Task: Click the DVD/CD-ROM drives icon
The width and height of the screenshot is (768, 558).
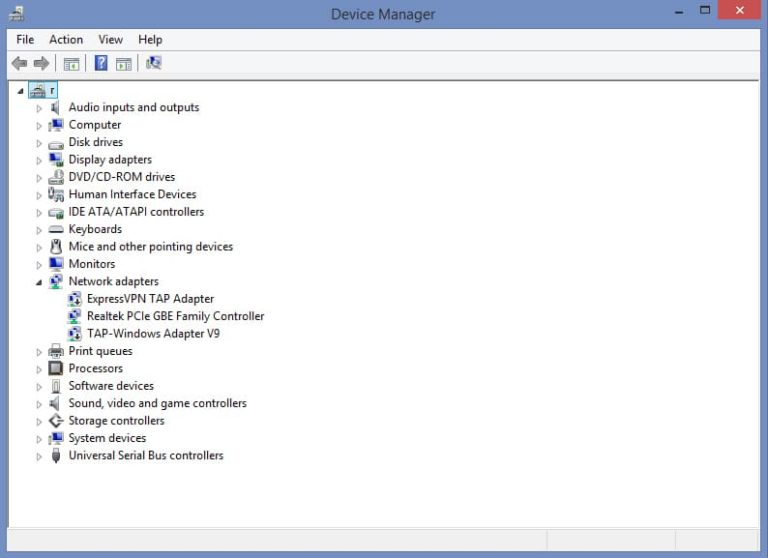Action: click(56, 177)
